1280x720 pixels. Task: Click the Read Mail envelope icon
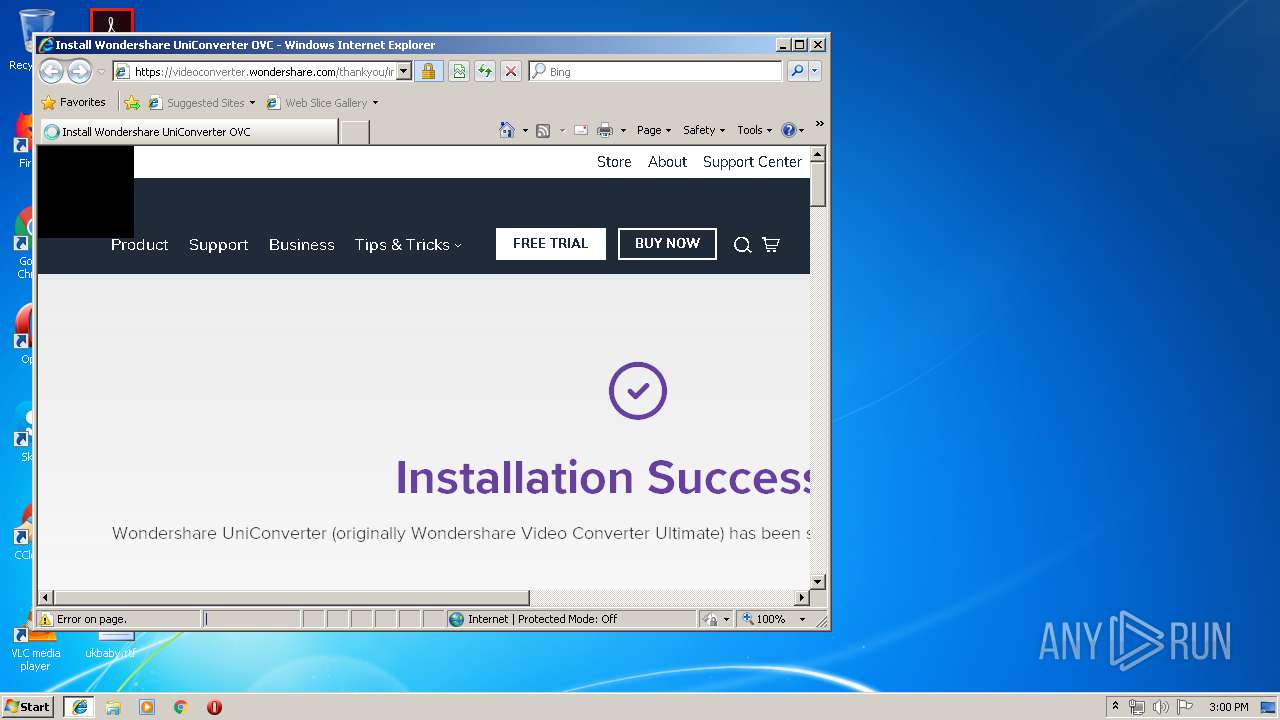tap(580, 130)
